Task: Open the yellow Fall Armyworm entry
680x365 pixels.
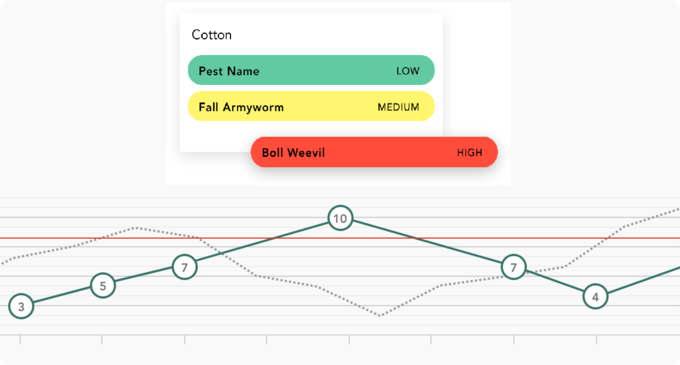Action: 311,106
